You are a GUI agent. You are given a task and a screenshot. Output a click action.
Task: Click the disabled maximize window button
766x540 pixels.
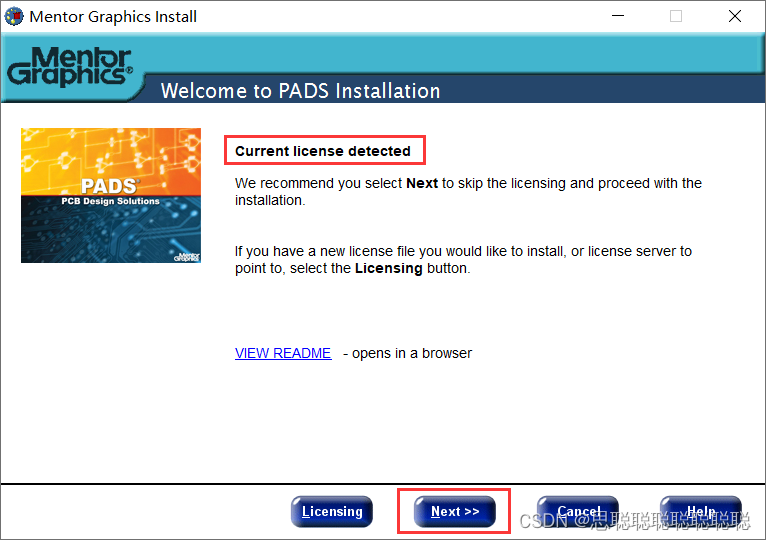point(676,16)
